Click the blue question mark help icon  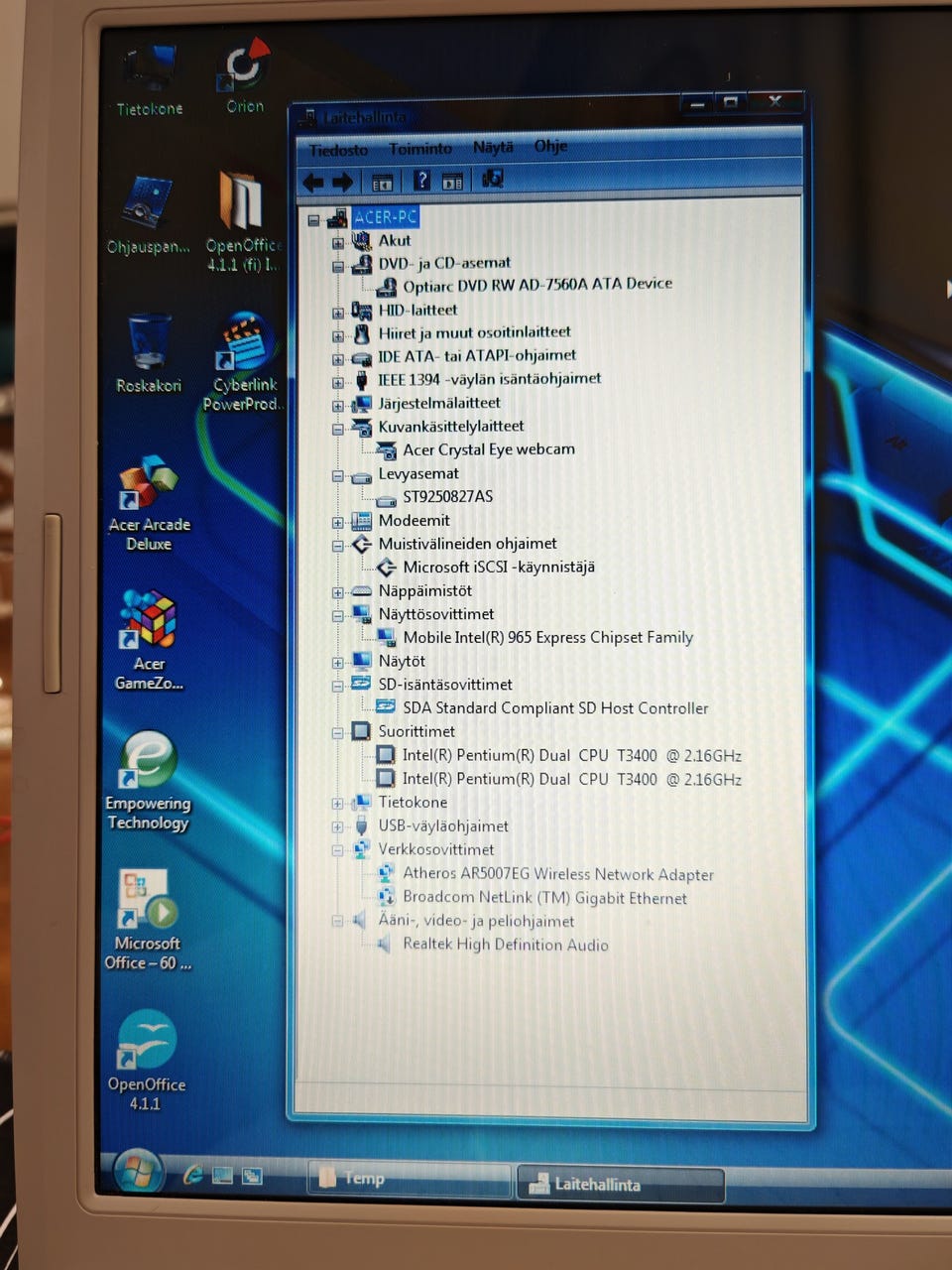[x=421, y=181]
